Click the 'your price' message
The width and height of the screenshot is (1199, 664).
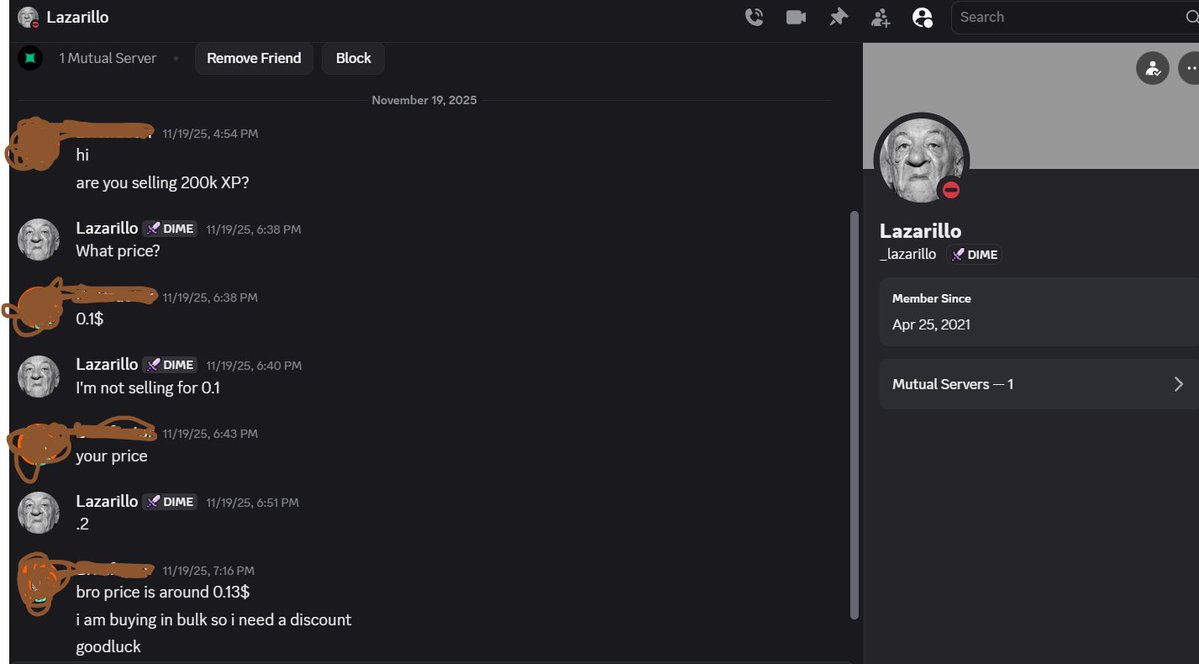pos(112,456)
